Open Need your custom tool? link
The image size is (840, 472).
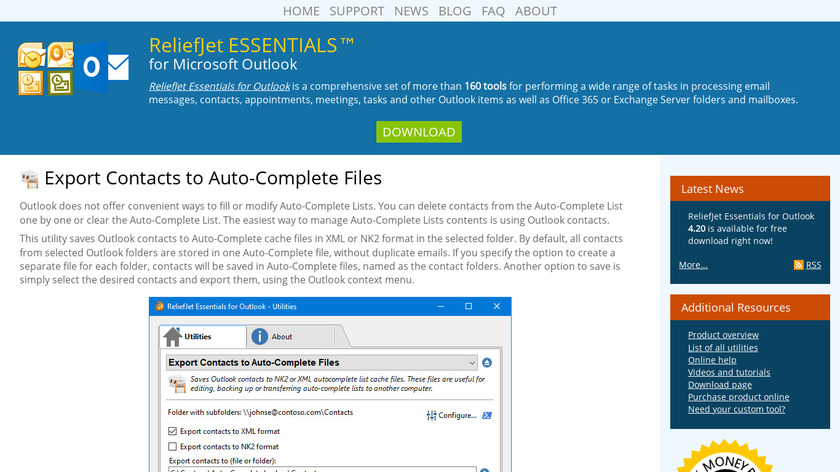click(x=737, y=409)
